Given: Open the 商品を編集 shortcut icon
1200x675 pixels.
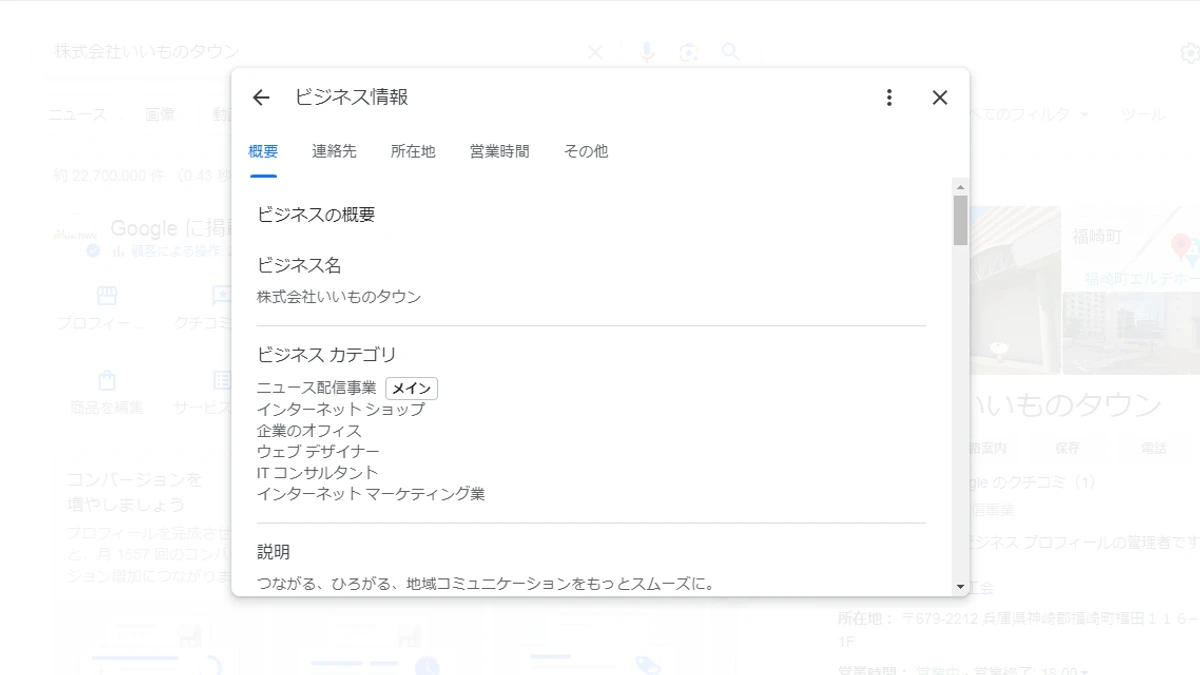Looking at the screenshot, I should pos(107,381).
